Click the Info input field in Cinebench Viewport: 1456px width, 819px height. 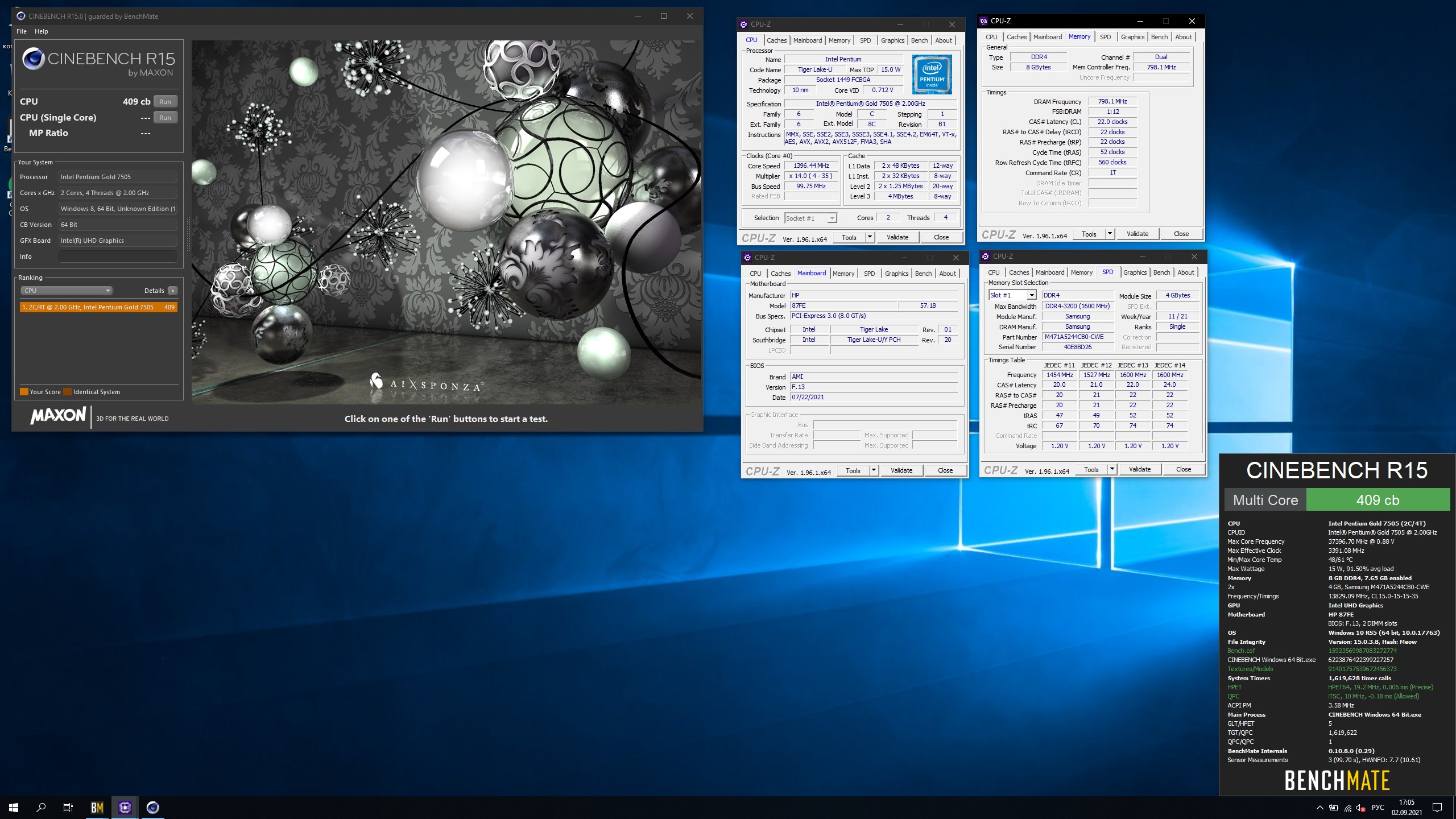tap(118, 257)
